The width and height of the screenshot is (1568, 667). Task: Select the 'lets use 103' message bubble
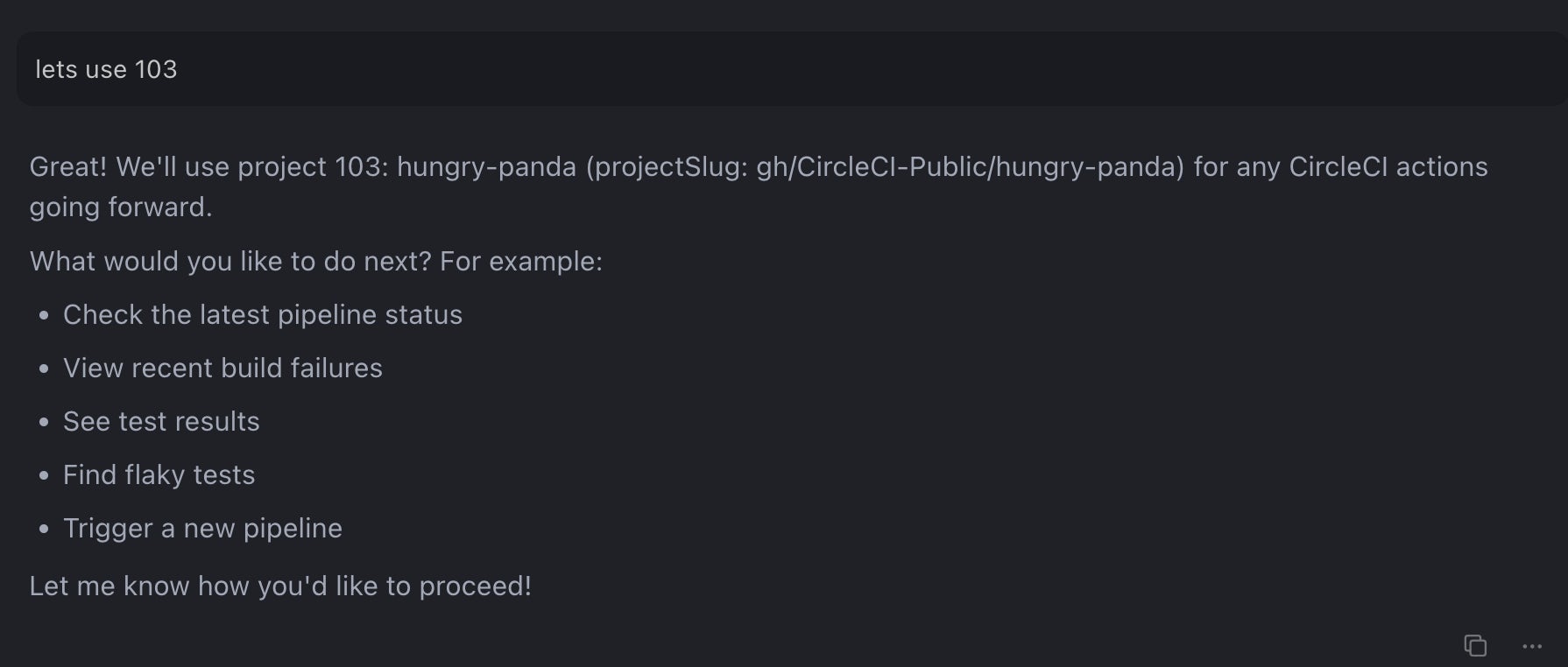[x=105, y=68]
